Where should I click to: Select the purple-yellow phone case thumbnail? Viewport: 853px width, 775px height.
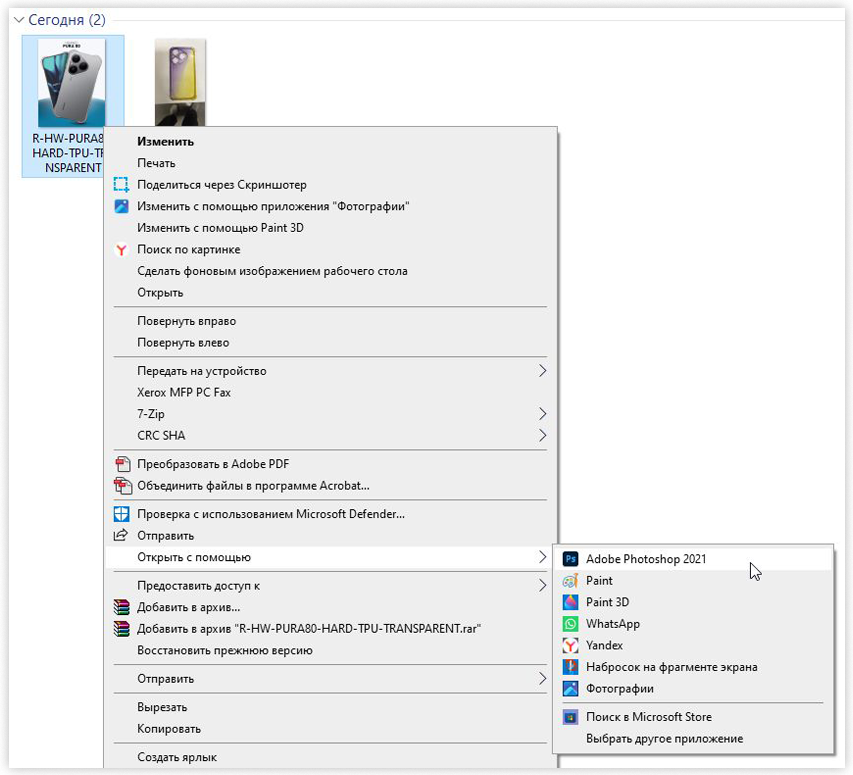coord(180,82)
